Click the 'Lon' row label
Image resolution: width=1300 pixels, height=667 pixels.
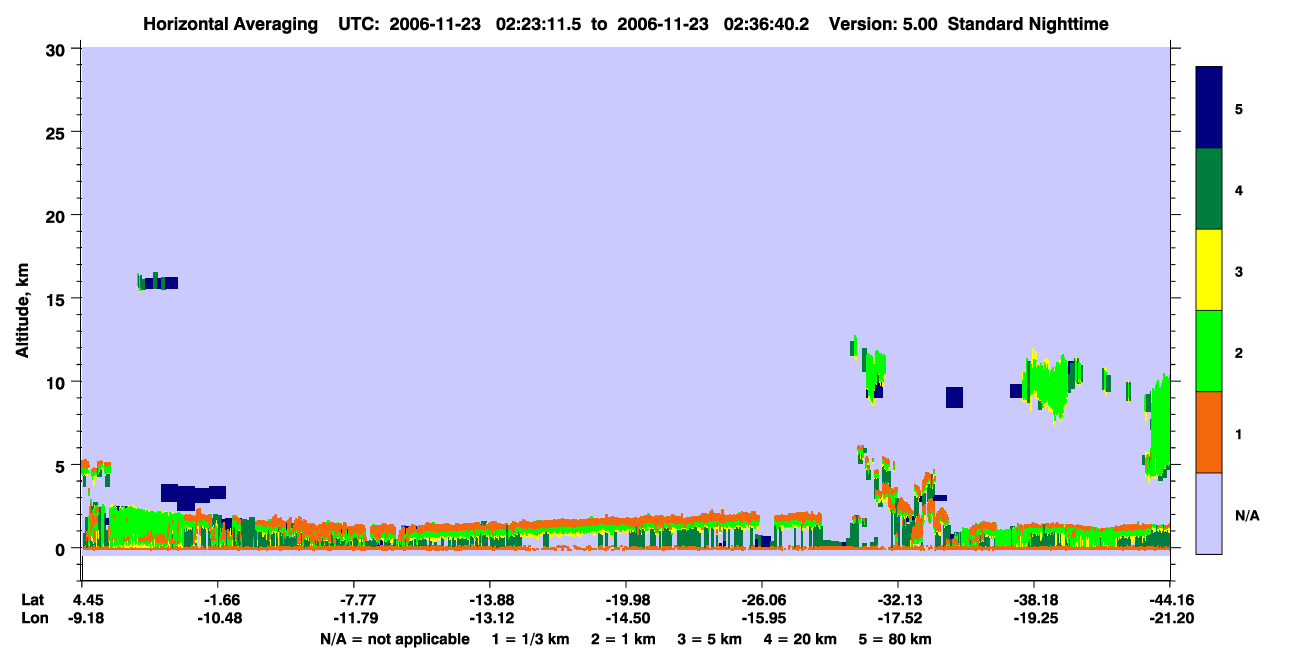[33, 618]
